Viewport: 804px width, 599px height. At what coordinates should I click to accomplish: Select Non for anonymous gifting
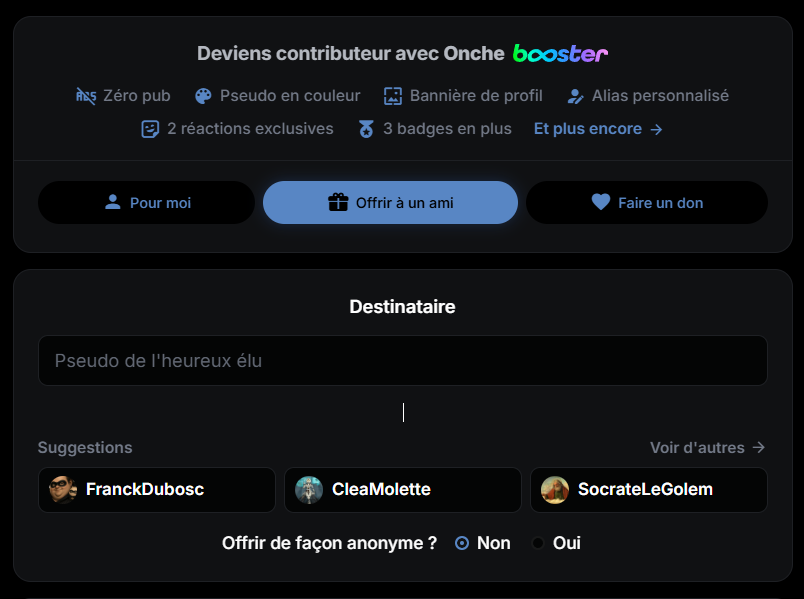[461, 543]
